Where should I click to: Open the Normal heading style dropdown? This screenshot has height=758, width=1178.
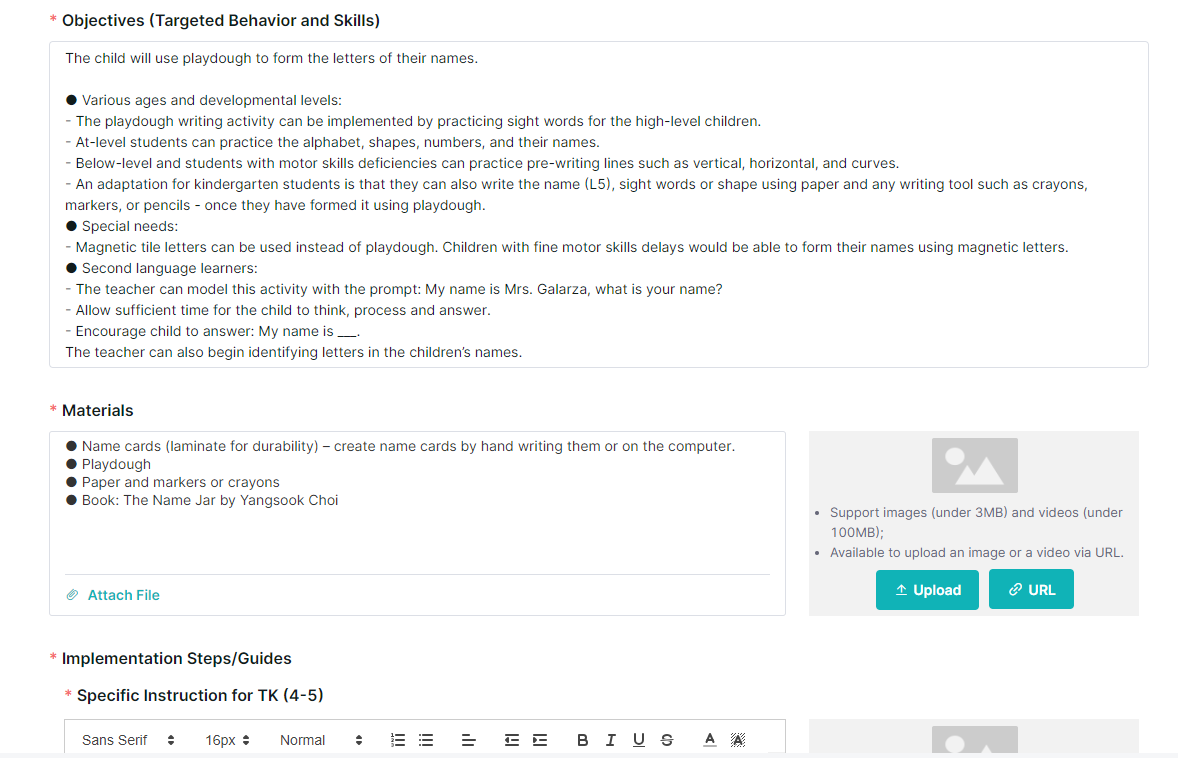tap(321, 740)
